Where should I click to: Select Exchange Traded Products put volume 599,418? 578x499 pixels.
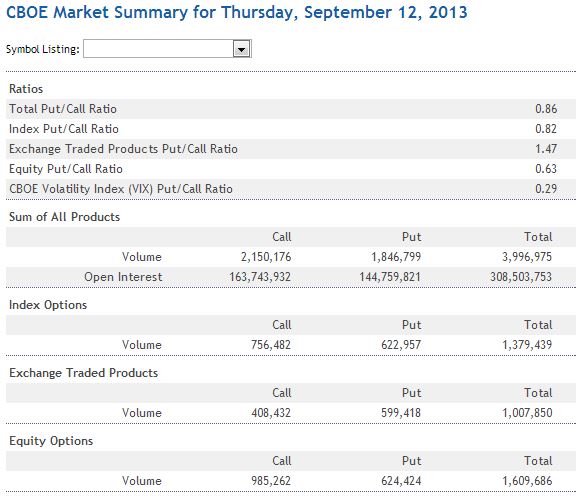click(401, 412)
